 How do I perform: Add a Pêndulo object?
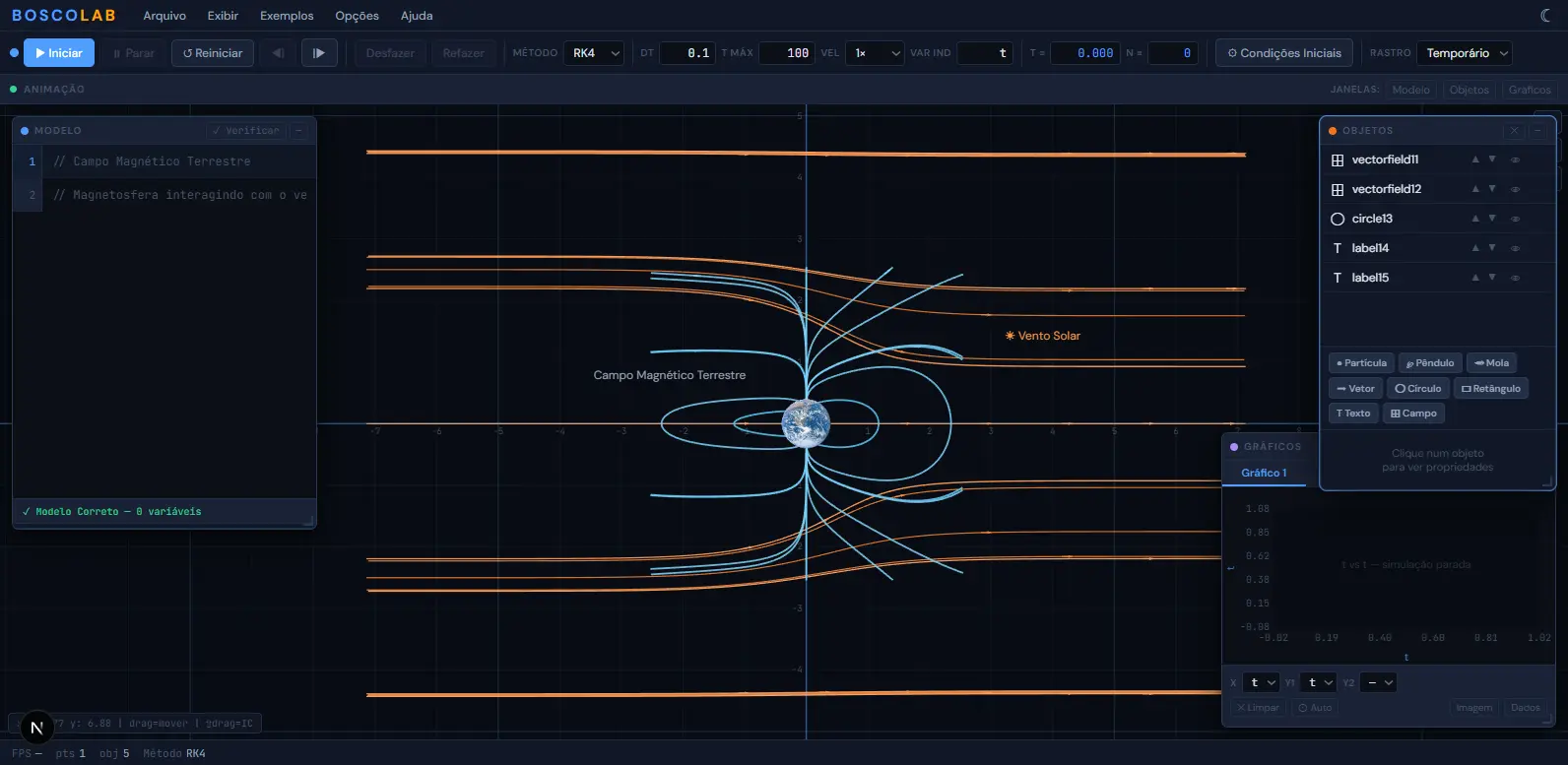[1429, 363]
